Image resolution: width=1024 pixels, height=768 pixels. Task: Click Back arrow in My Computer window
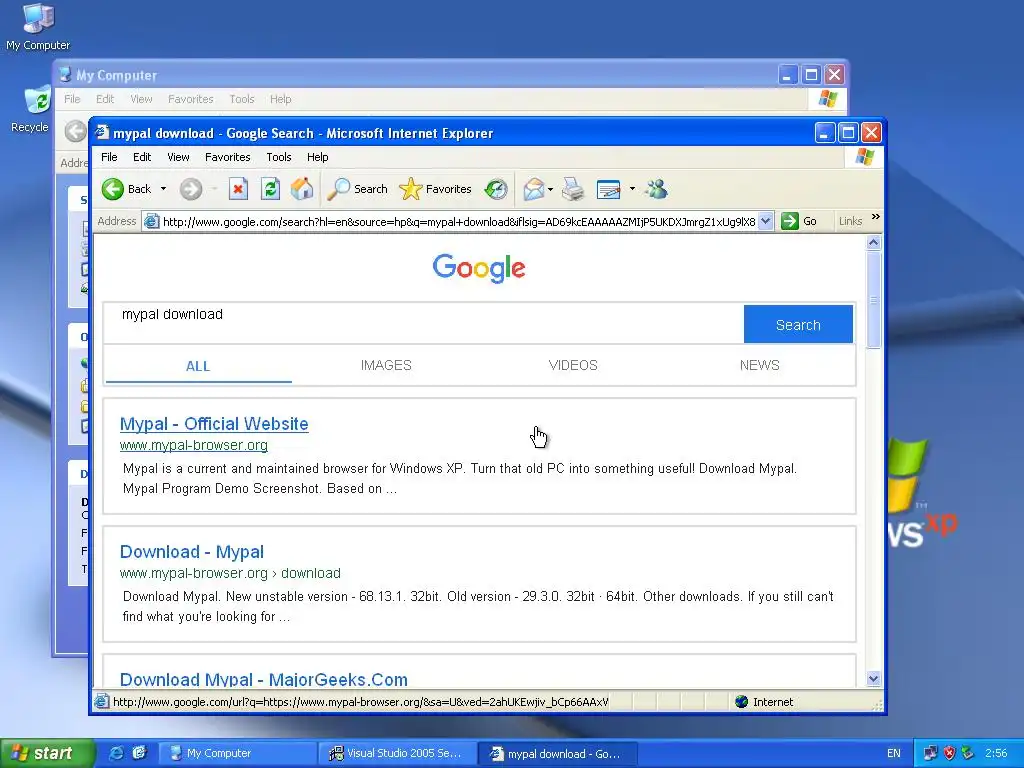76,131
